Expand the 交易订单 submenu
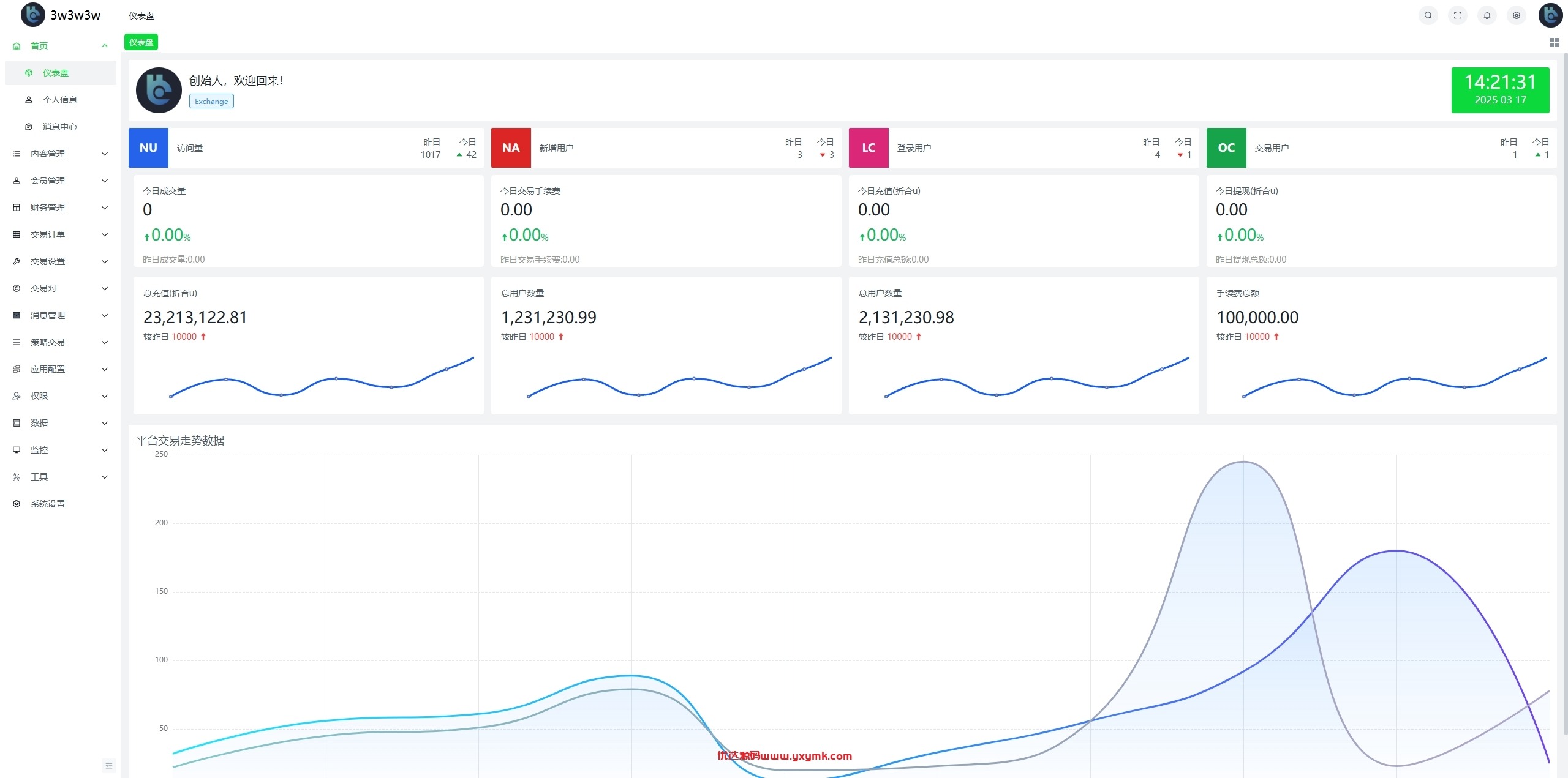 (61, 234)
